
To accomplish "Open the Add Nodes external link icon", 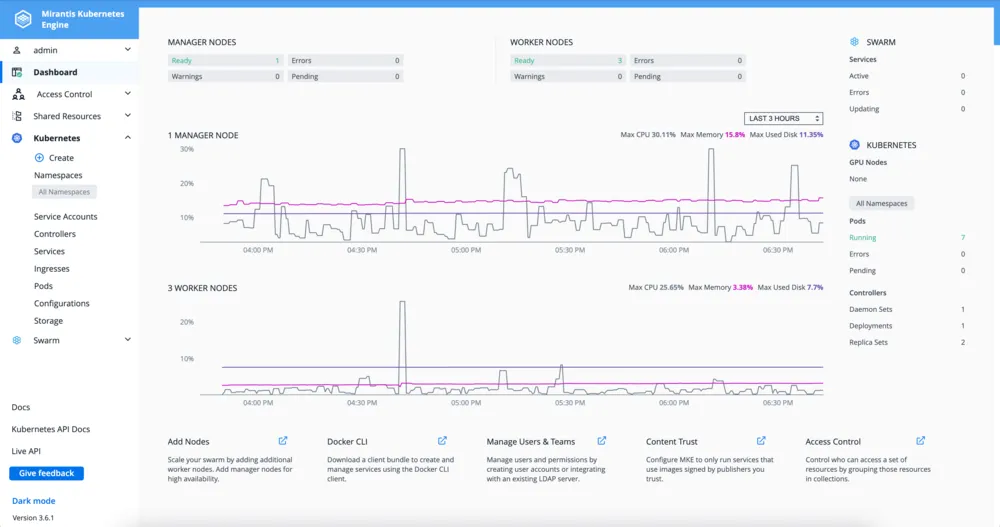I will click(283, 441).
